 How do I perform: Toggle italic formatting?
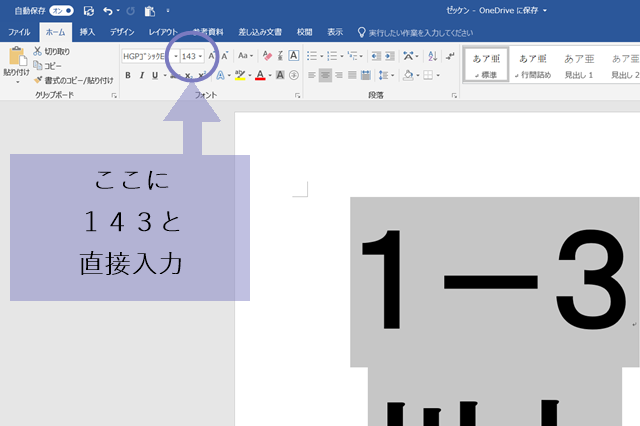(x=142, y=75)
